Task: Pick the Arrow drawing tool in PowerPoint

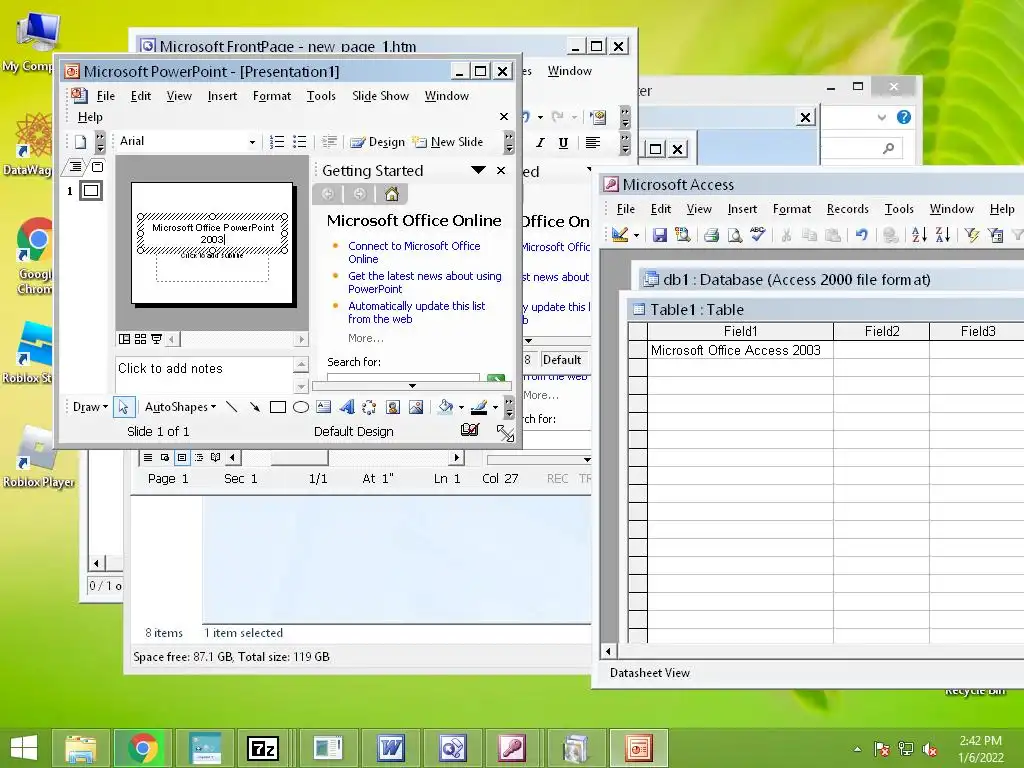Action: (x=255, y=407)
